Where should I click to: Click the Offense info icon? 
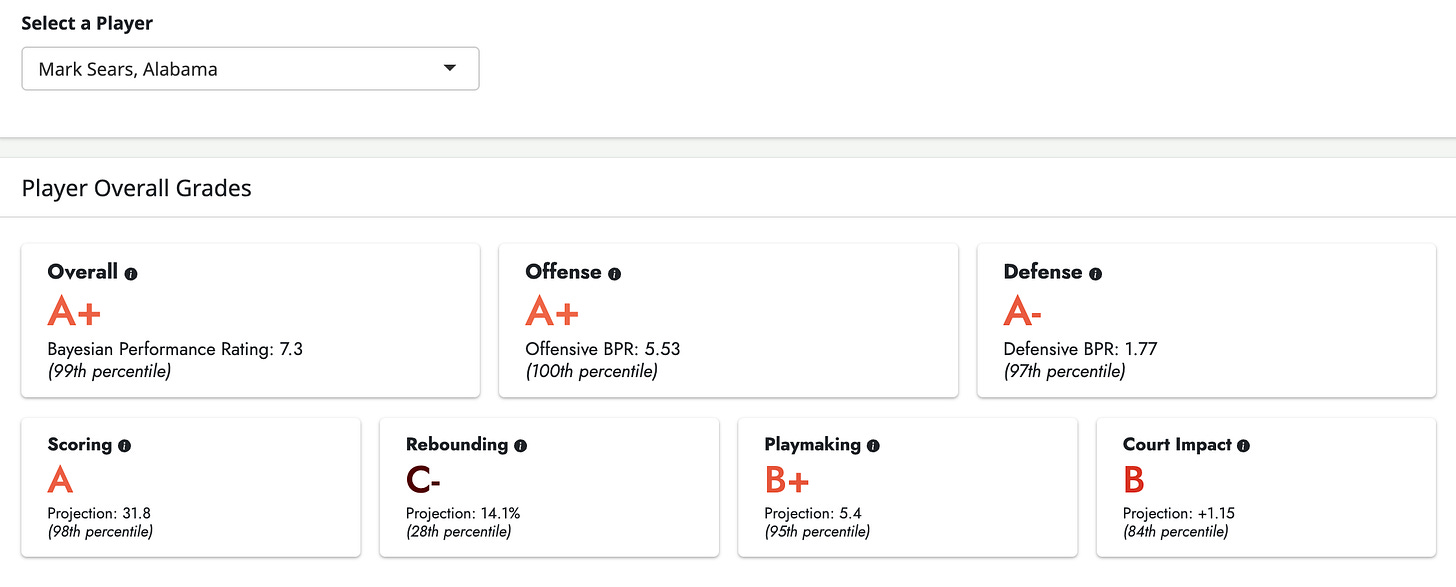tap(614, 271)
